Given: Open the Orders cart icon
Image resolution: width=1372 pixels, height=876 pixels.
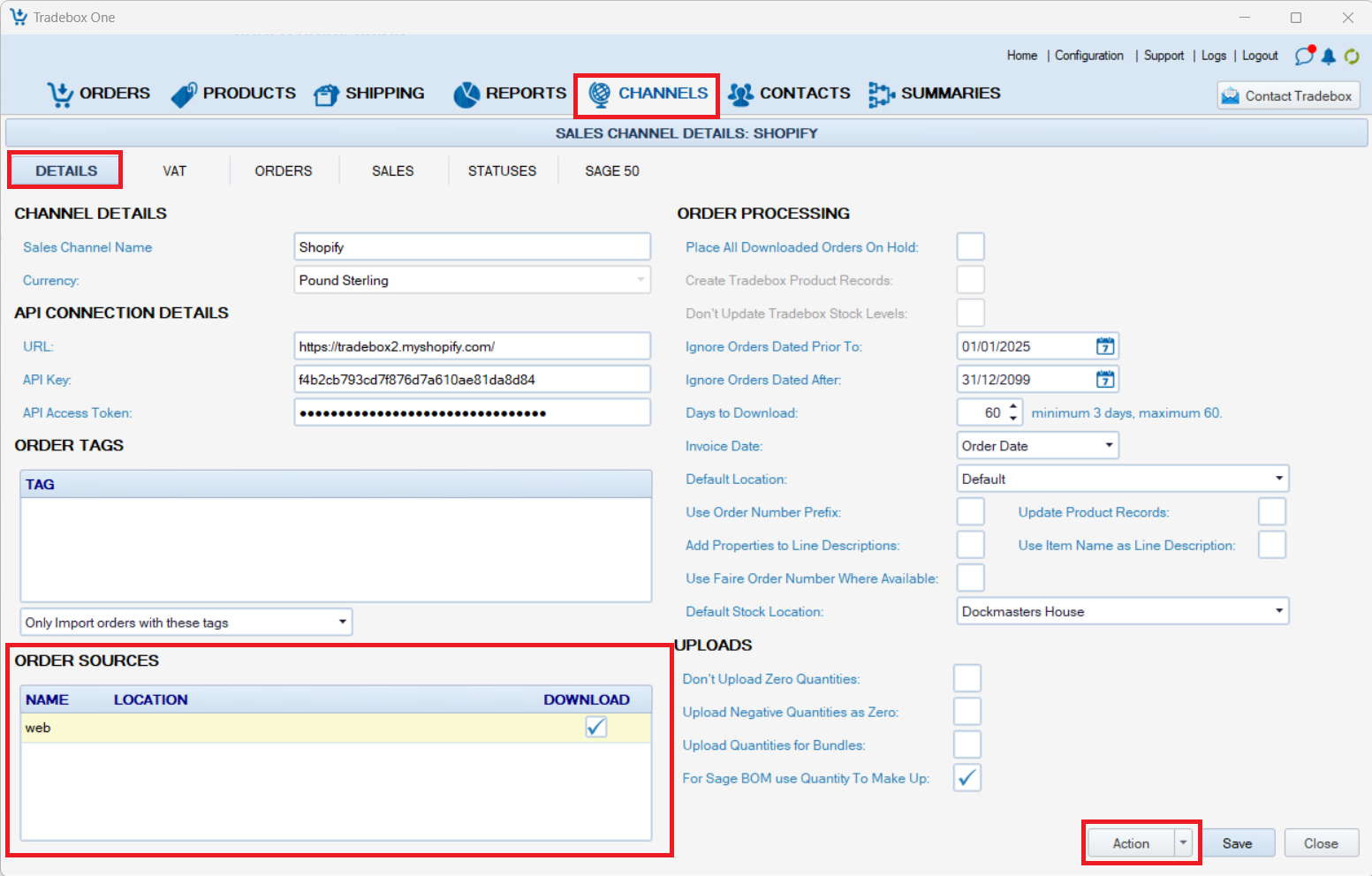Looking at the screenshot, I should pos(60,94).
